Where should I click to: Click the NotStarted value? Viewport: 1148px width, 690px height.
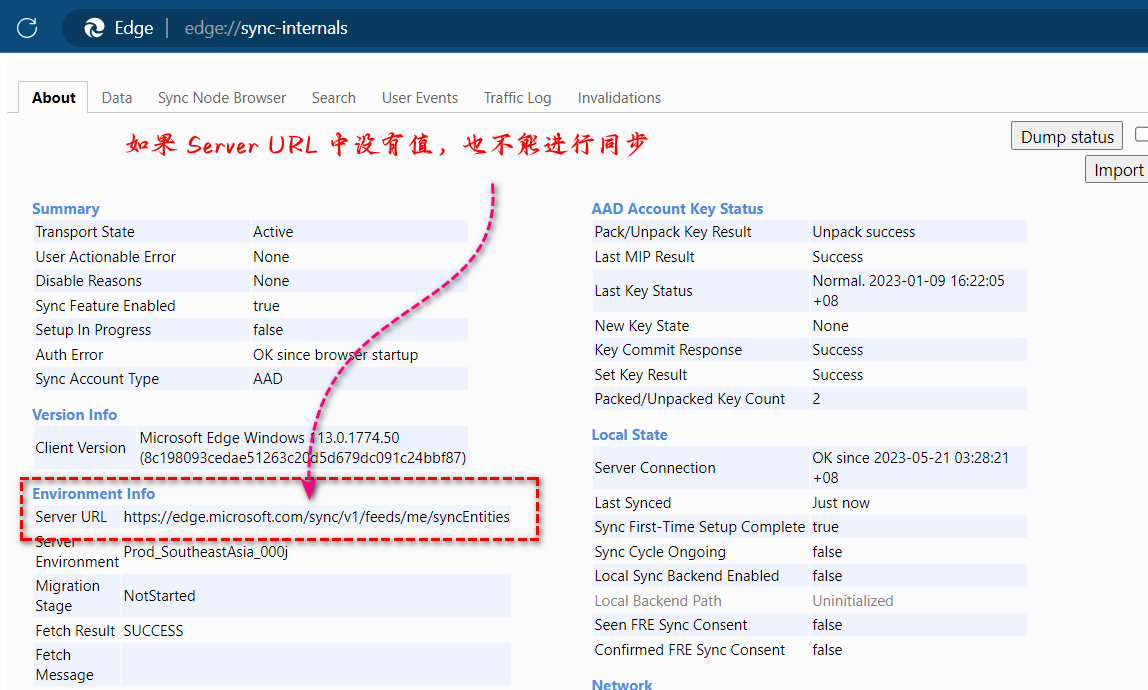click(x=160, y=596)
